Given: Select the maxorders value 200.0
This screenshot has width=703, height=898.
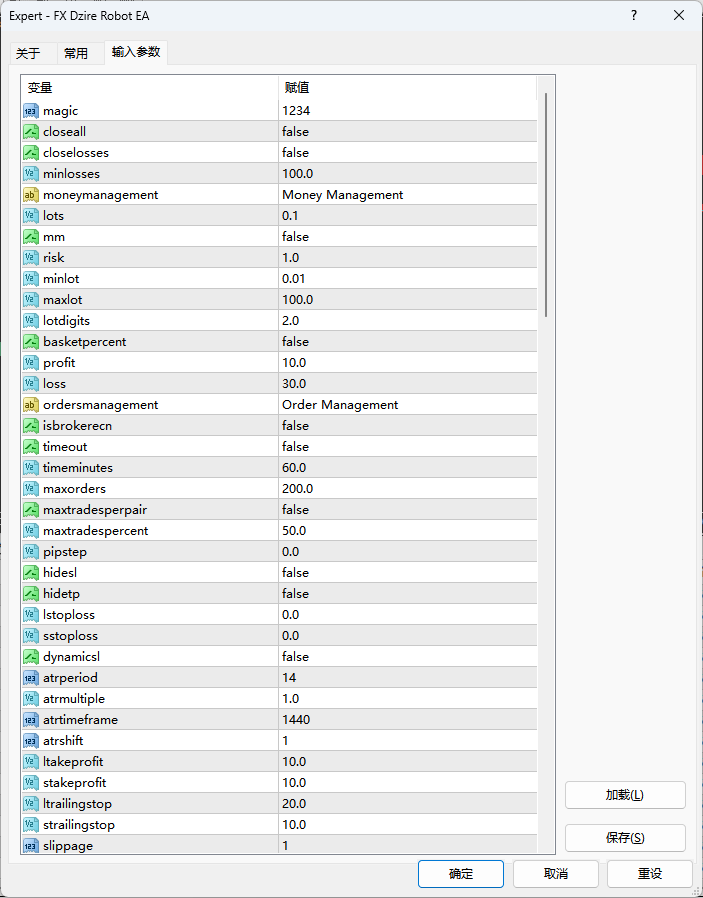Looking at the screenshot, I should pos(298,489).
